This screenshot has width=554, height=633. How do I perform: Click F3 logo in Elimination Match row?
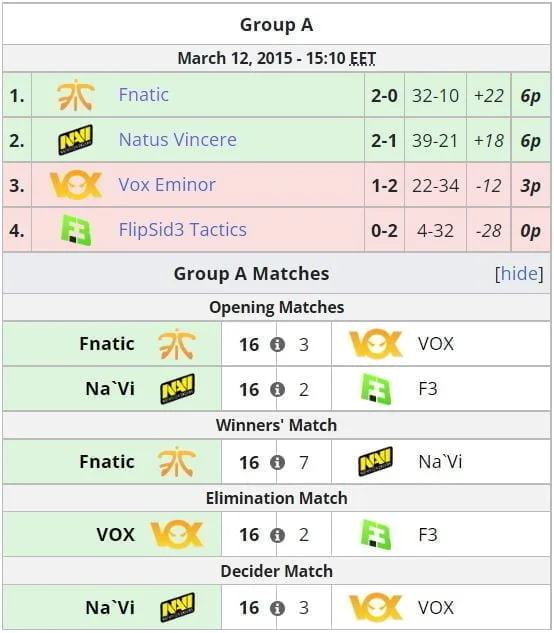[376, 534]
